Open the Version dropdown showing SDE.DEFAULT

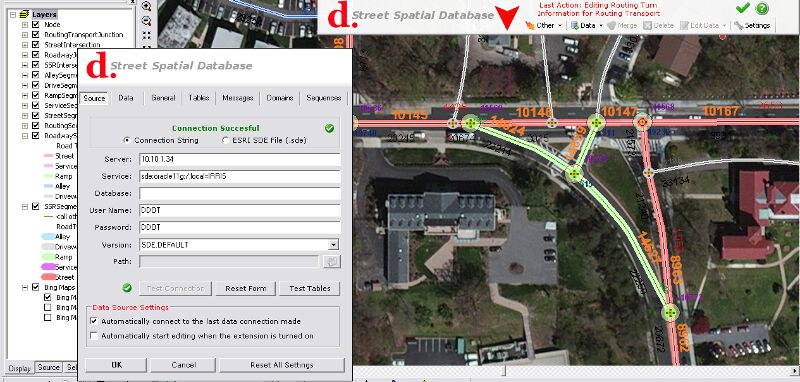(x=333, y=245)
